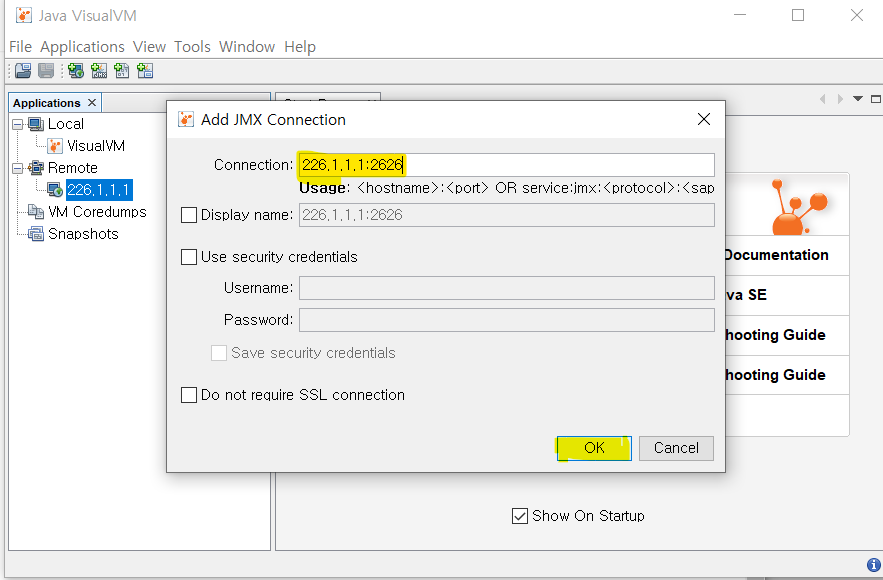The height and width of the screenshot is (580, 883).
Task: Open the first 'hooting Guide' link on Start Page
Action: click(x=775, y=335)
